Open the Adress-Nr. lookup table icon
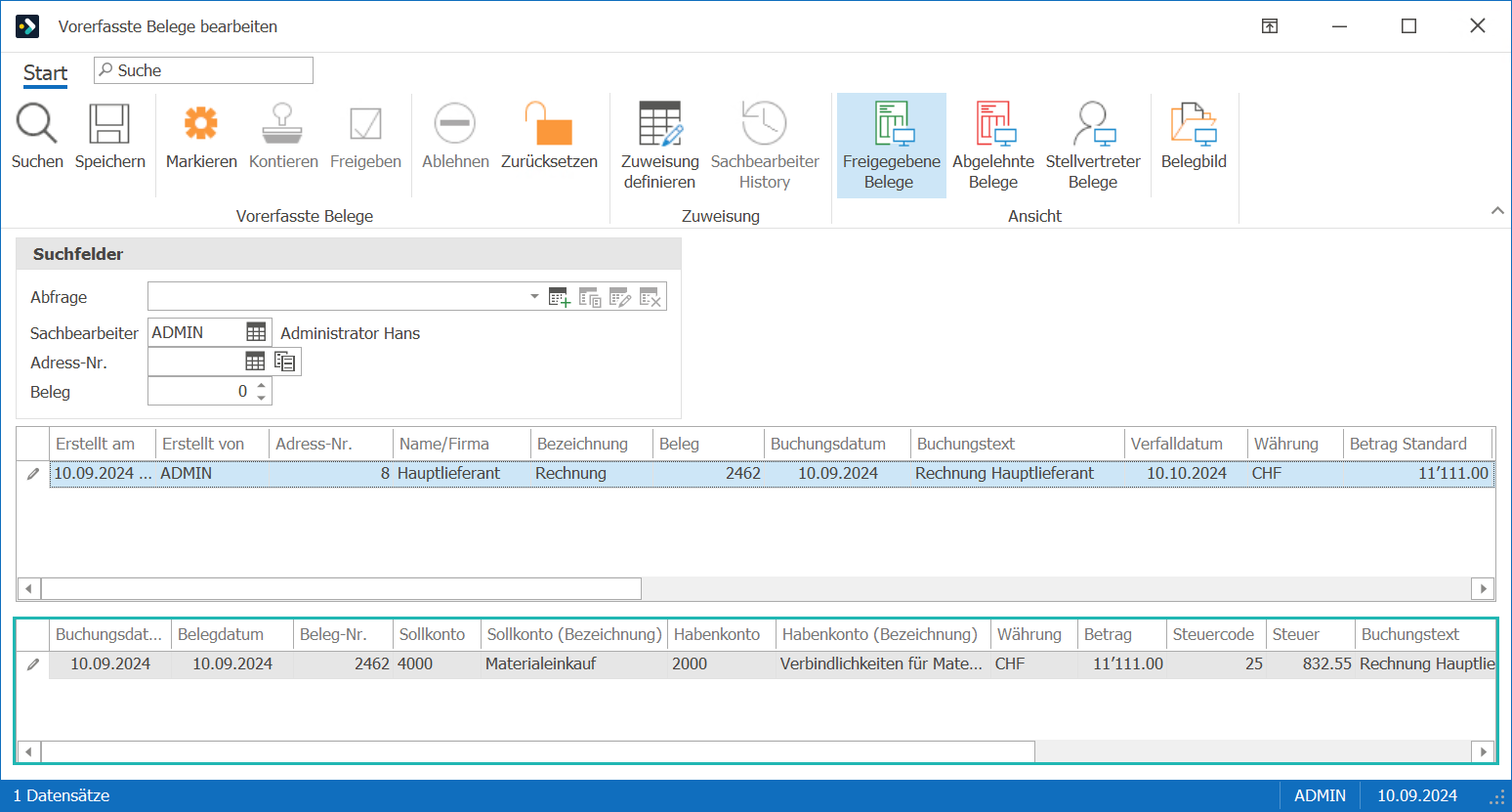The width and height of the screenshot is (1512, 812). click(255, 362)
